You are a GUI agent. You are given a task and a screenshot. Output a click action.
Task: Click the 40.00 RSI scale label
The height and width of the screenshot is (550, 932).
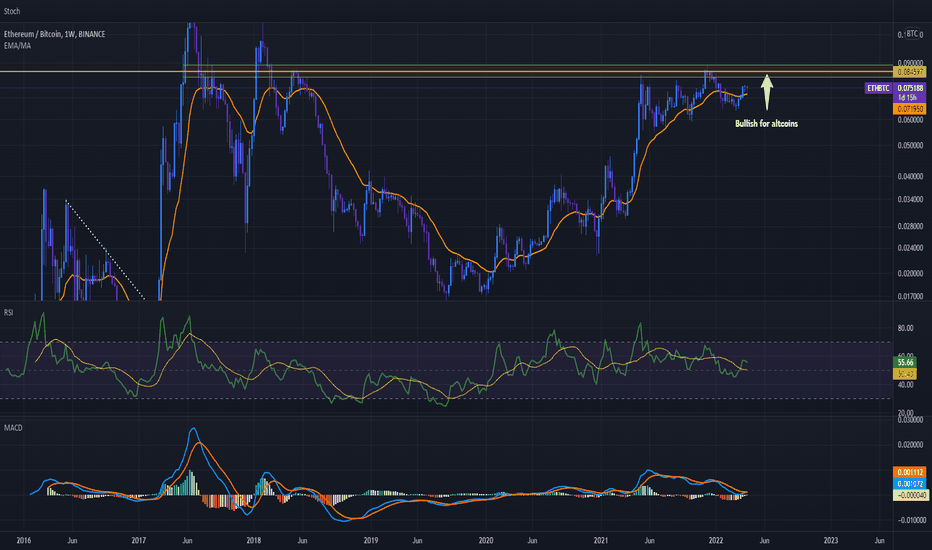pos(905,385)
